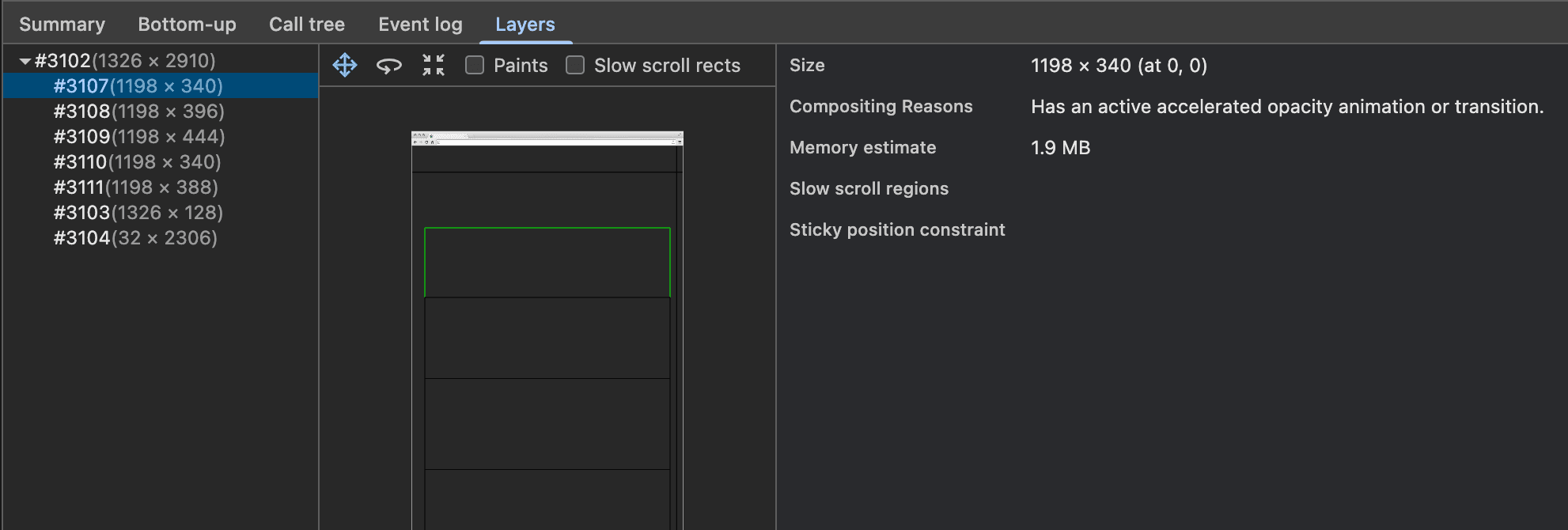Select layer #3103 in the sidebar
This screenshot has height=530, width=1568.
click(138, 213)
